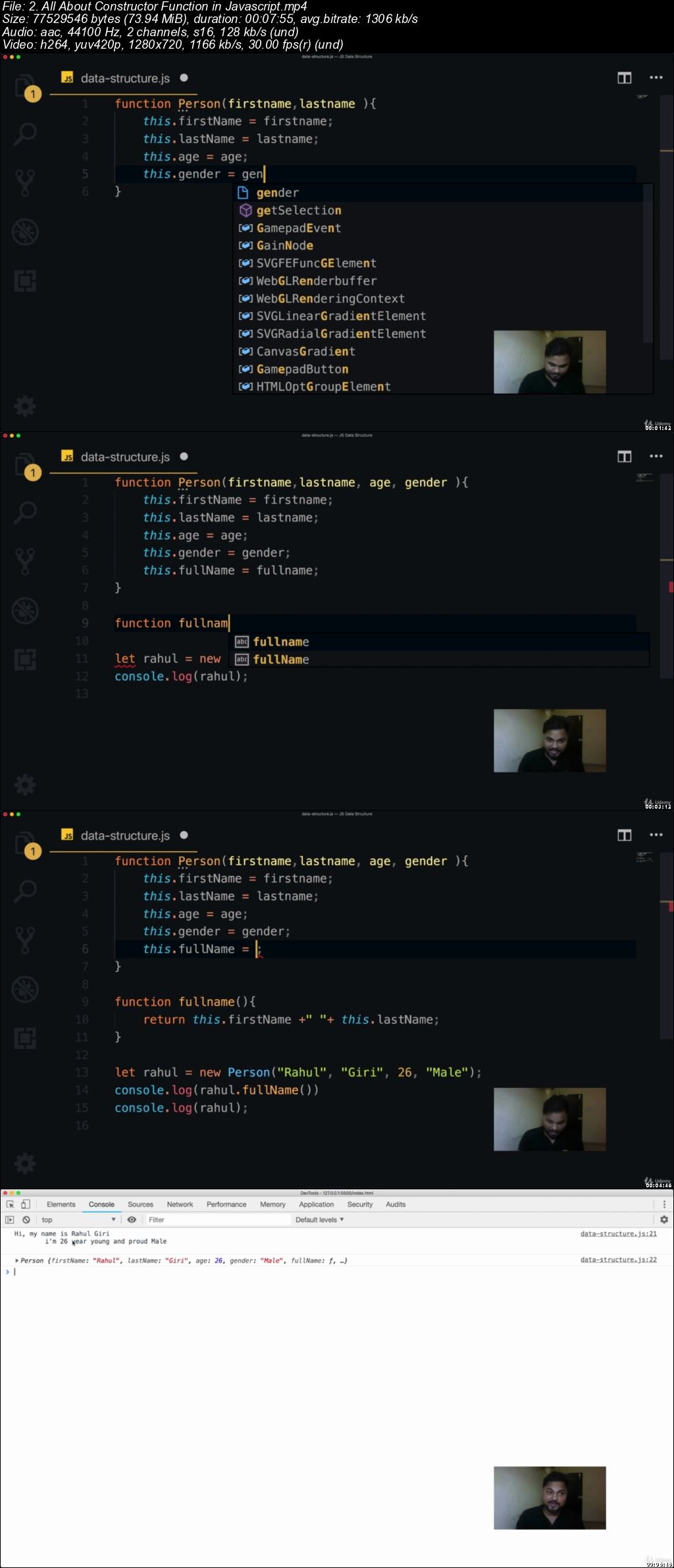Open Search in the 00:01:42 frame sidebar
Screen dimensions: 674x1568
[x=25, y=134]
